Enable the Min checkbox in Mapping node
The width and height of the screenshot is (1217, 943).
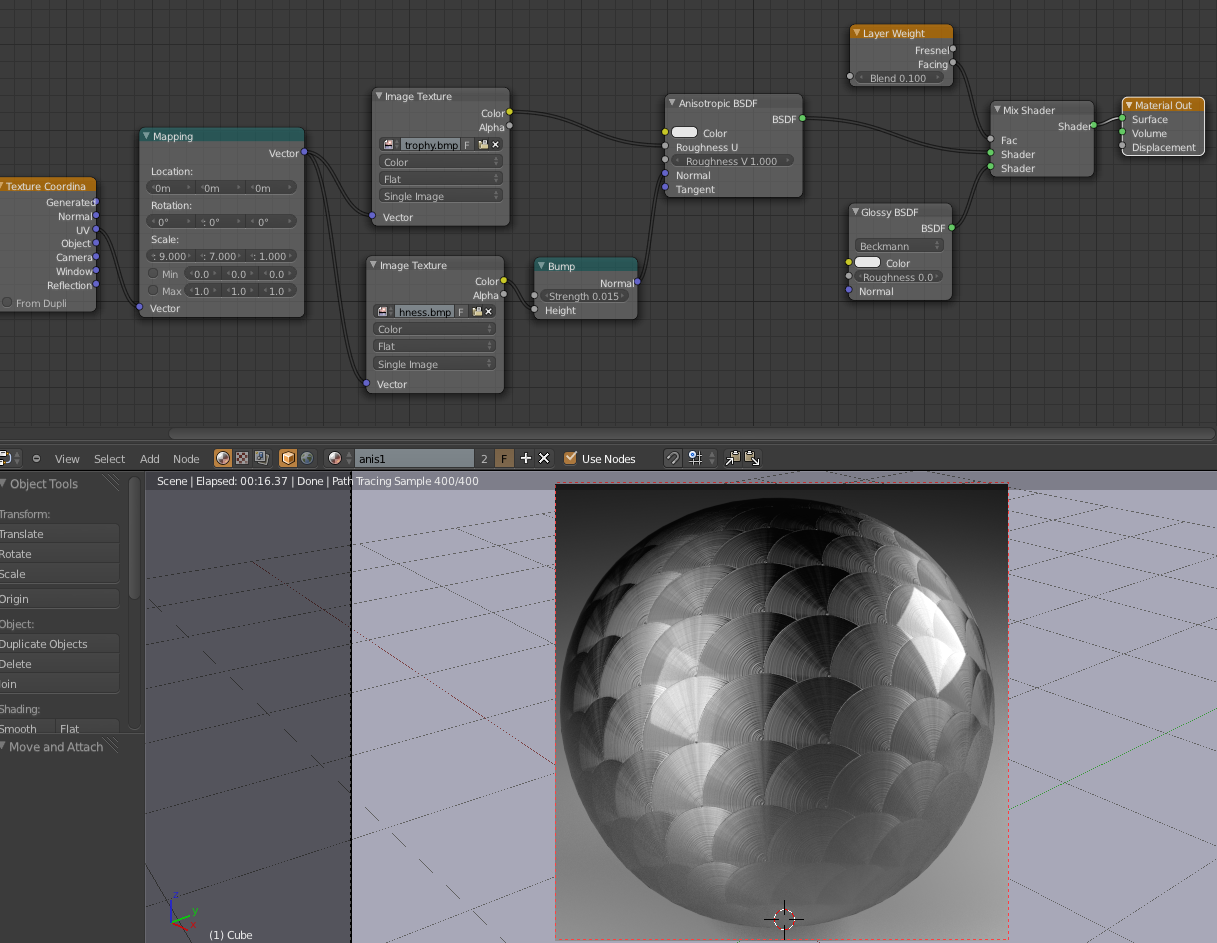[154, 273]
